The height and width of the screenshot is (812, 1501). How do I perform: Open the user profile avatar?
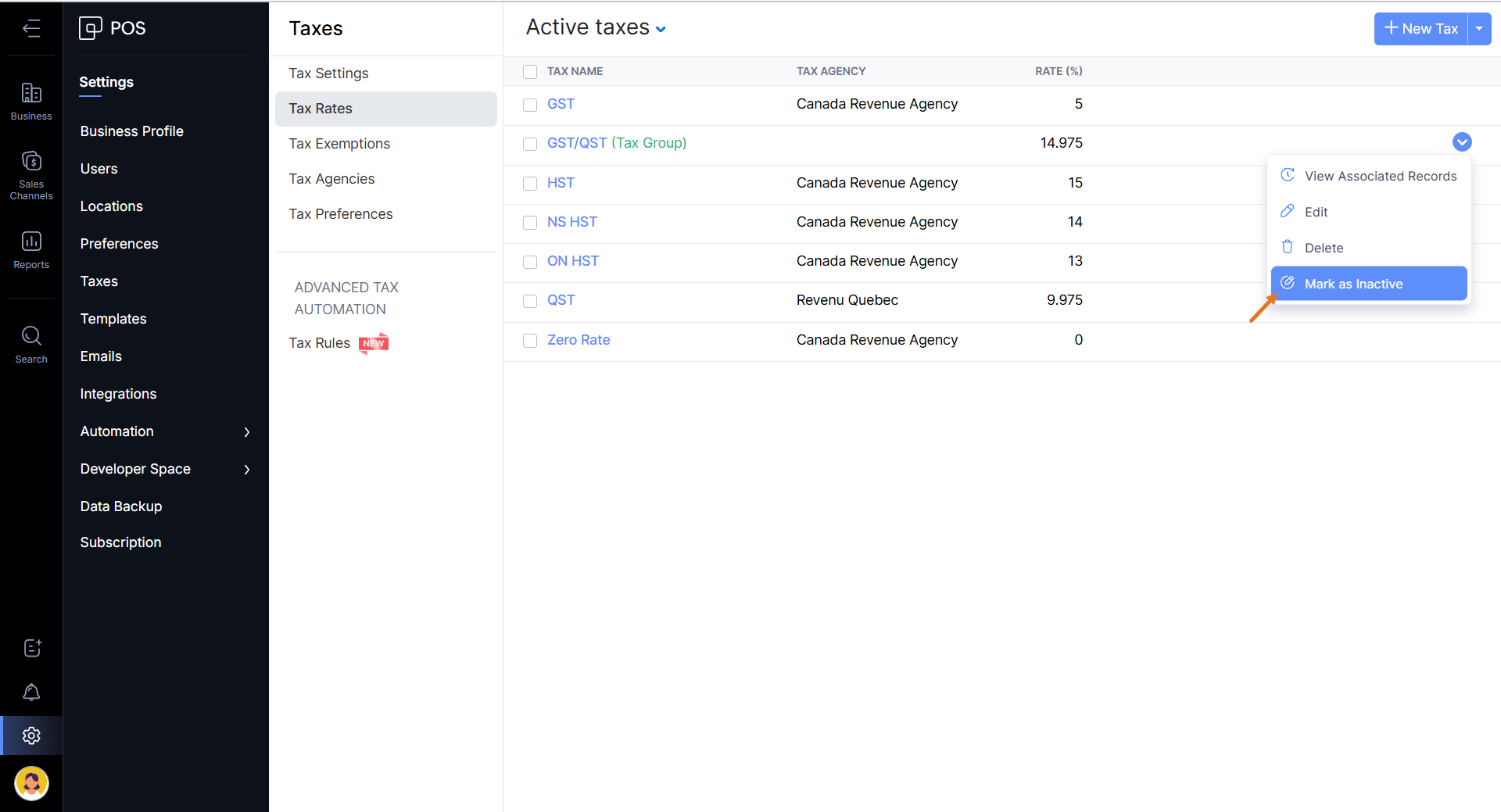pos(31,782)
